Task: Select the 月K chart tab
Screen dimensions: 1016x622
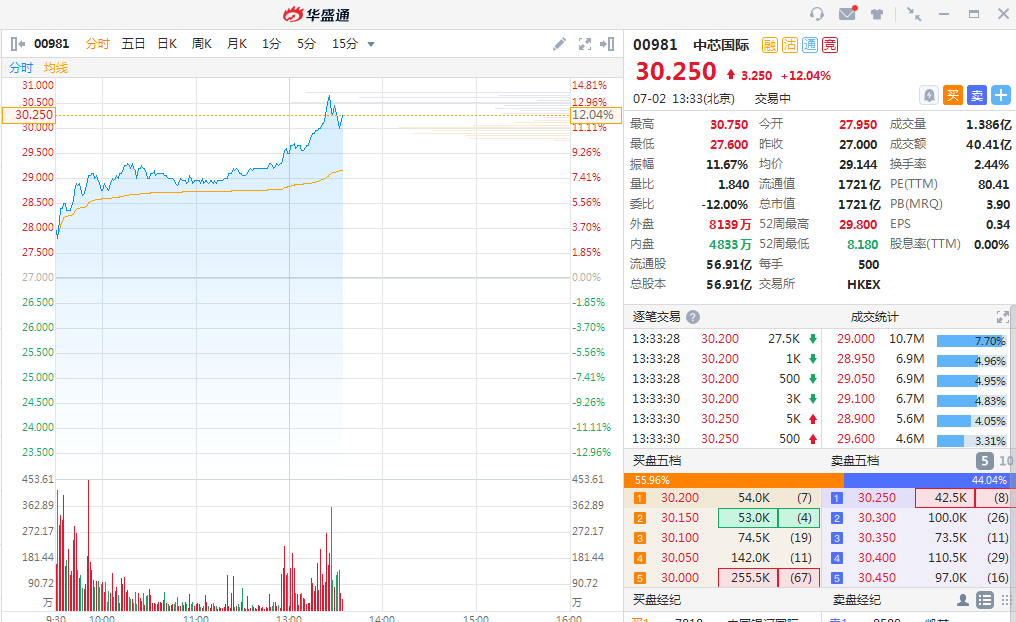Action: [x=237, y=43]
